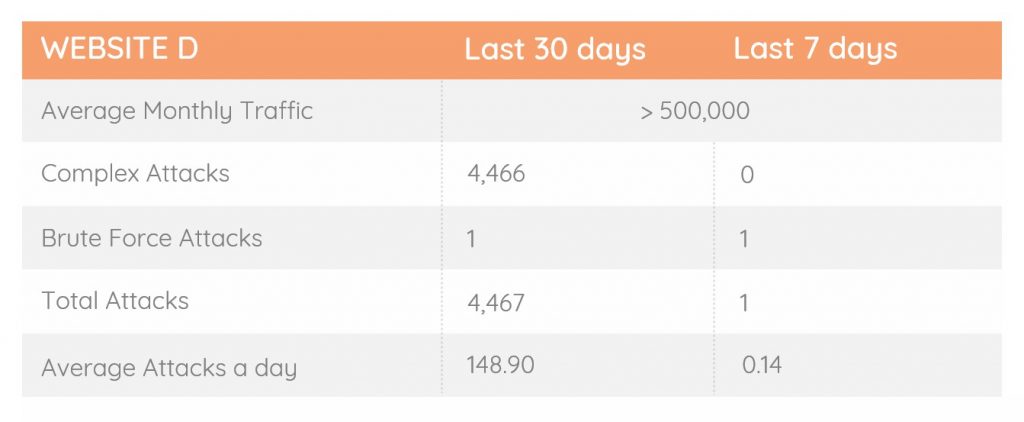Click Brute Force Attacks 7-day value 1

[x=744, y=239]
